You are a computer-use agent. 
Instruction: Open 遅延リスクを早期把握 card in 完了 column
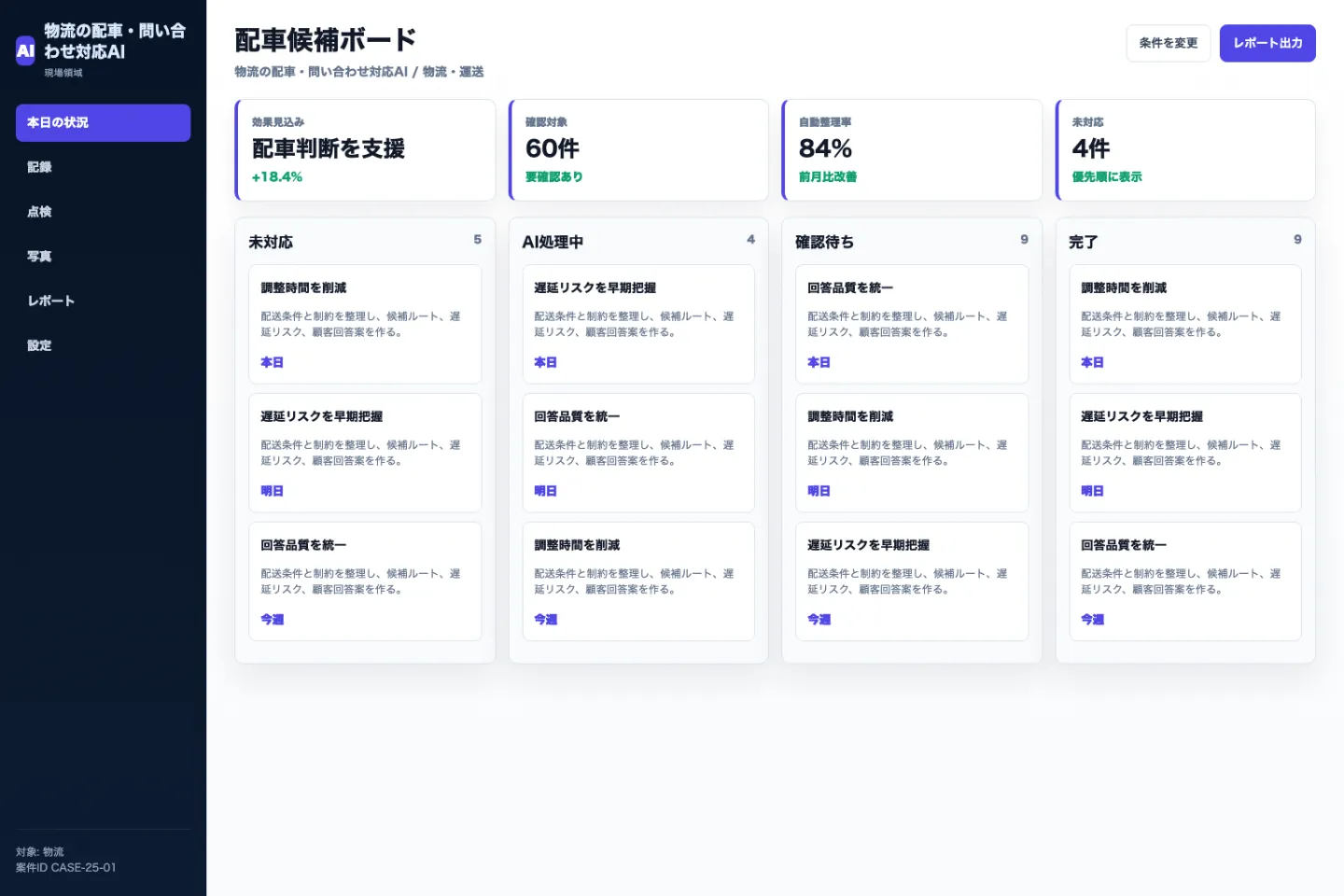point(1185,453)
